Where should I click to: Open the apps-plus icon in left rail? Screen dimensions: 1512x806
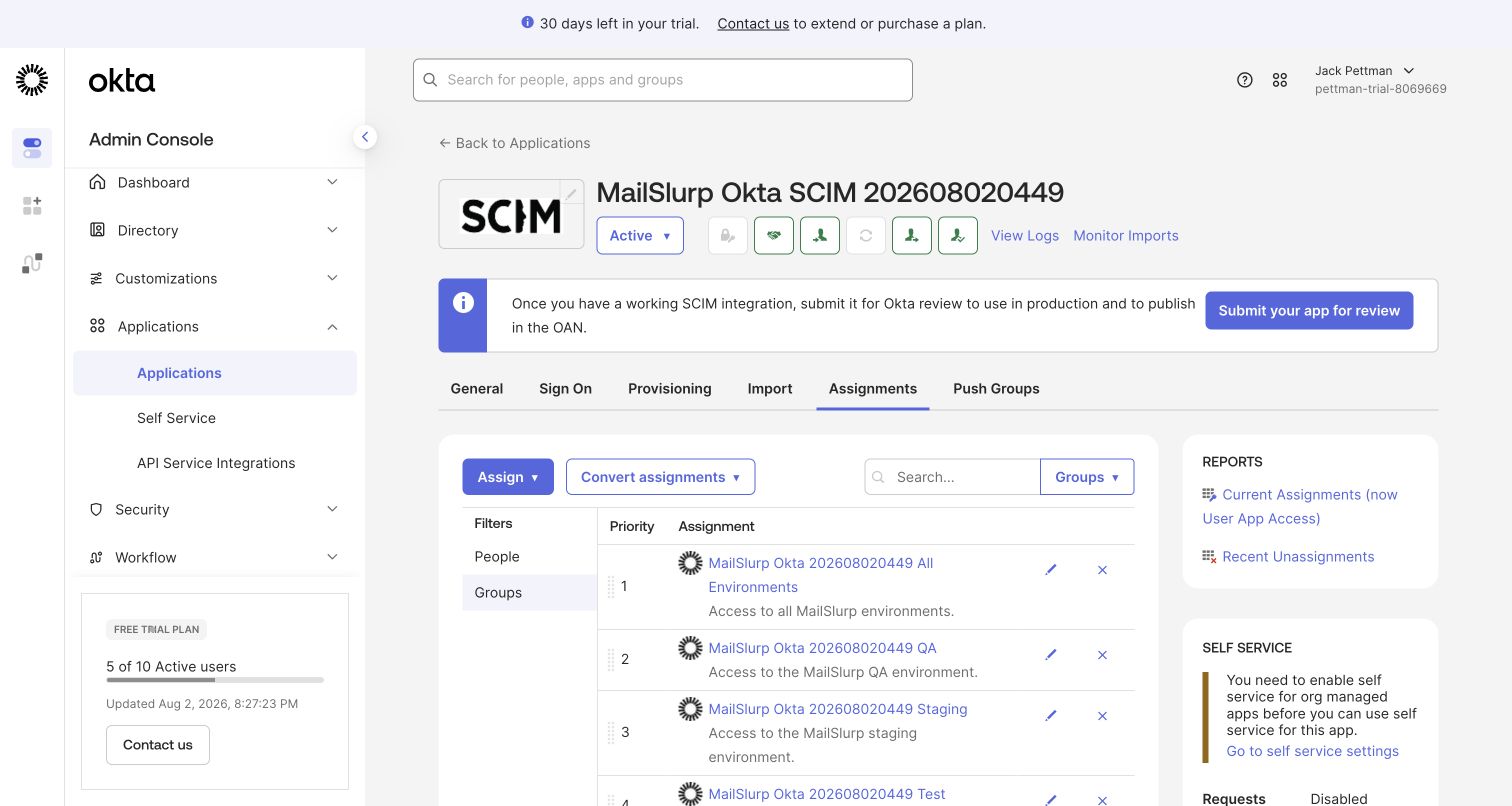[32, 206]
